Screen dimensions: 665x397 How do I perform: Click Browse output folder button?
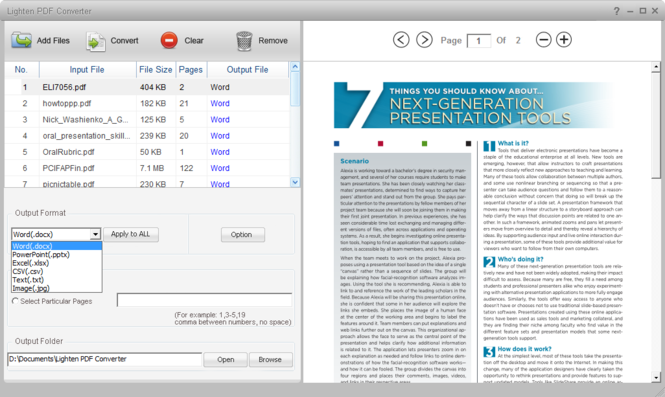coord(271,360)
